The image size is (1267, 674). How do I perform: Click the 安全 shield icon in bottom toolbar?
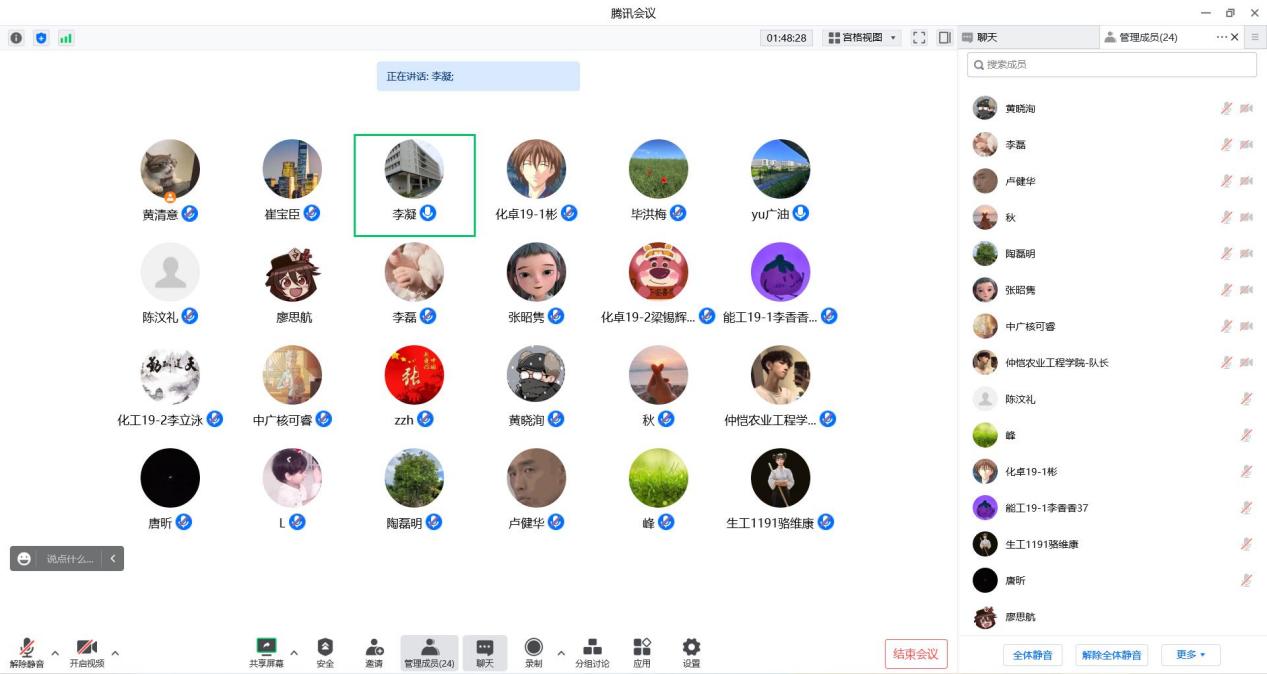click(x=325, y=652)
